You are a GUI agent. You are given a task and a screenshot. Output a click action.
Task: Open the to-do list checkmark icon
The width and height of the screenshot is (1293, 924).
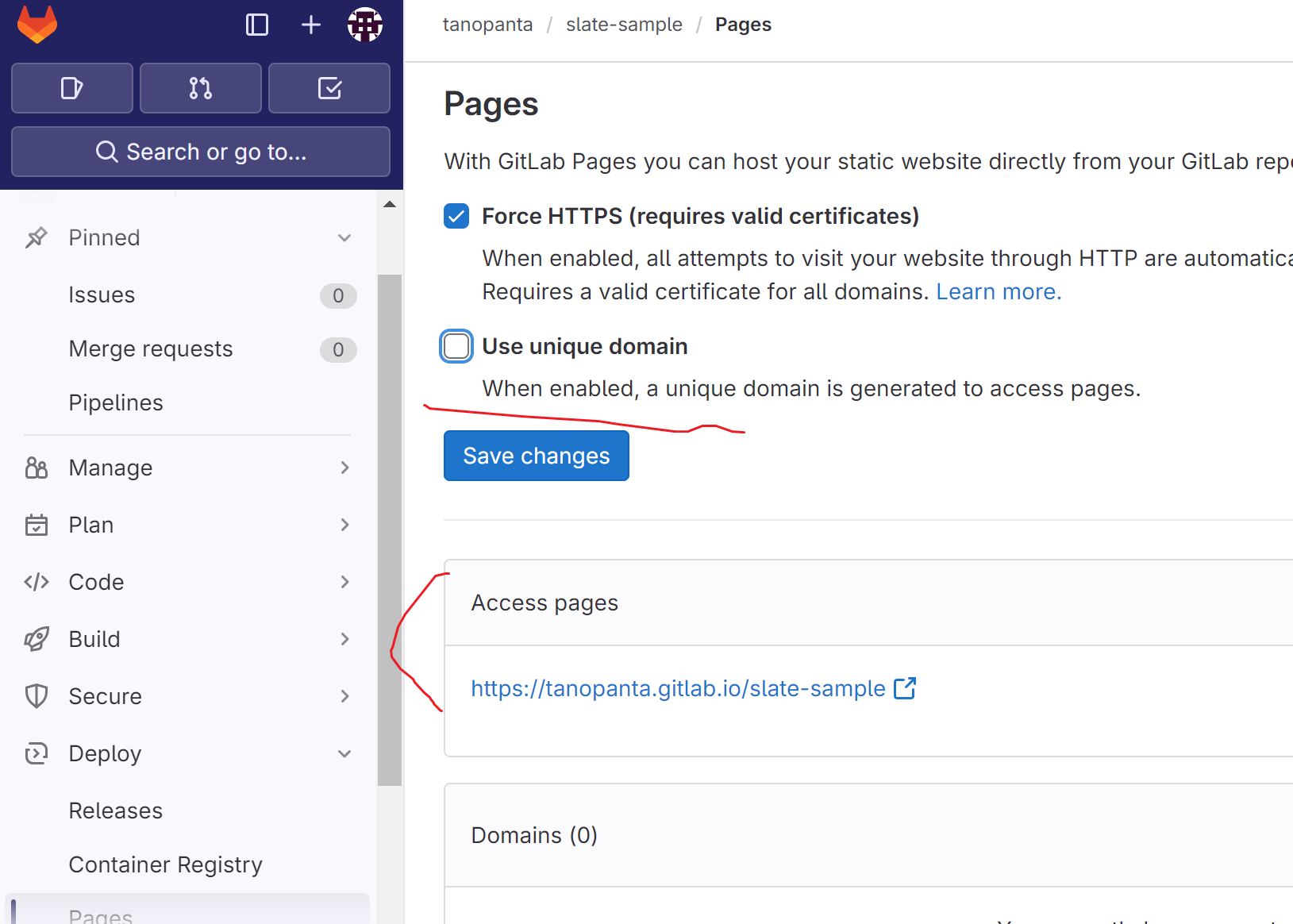[329, 88]
